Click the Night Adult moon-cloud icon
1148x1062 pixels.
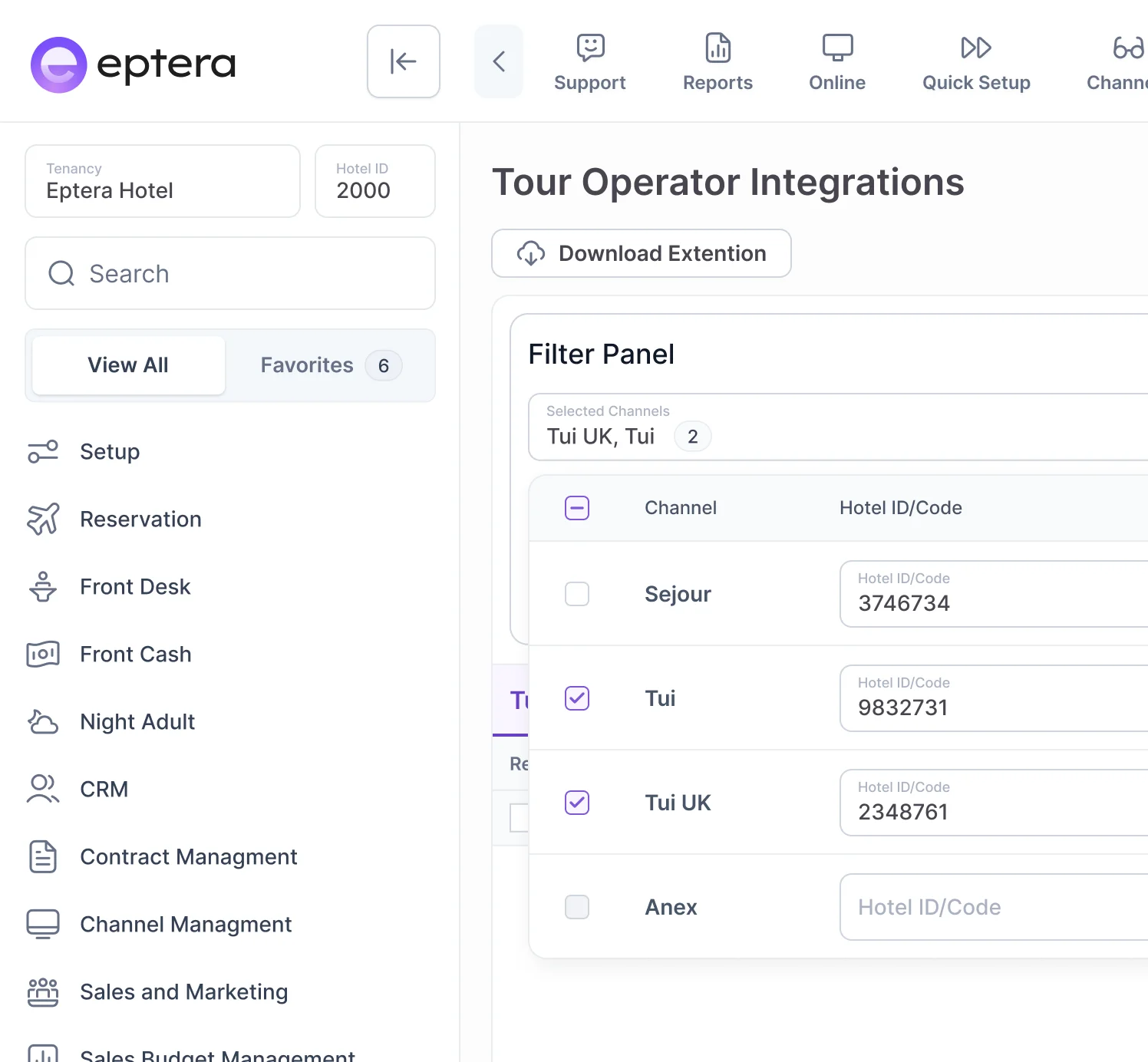click(x=43, y=721)
